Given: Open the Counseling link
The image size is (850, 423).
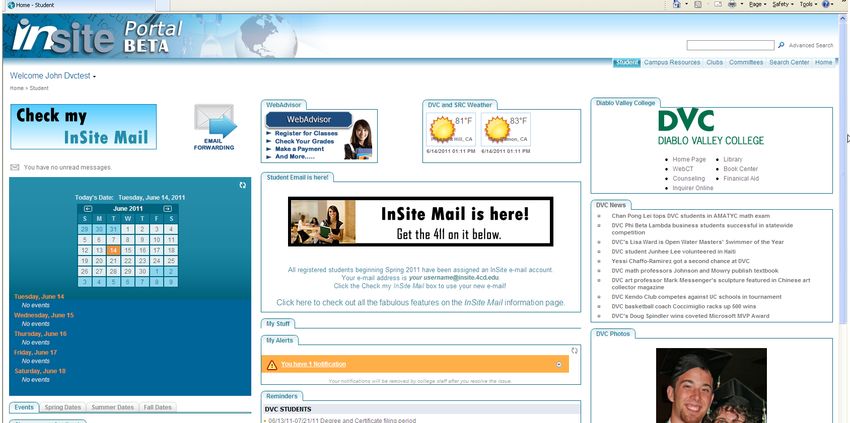Looking at the screenshot, I should [688, 178].
